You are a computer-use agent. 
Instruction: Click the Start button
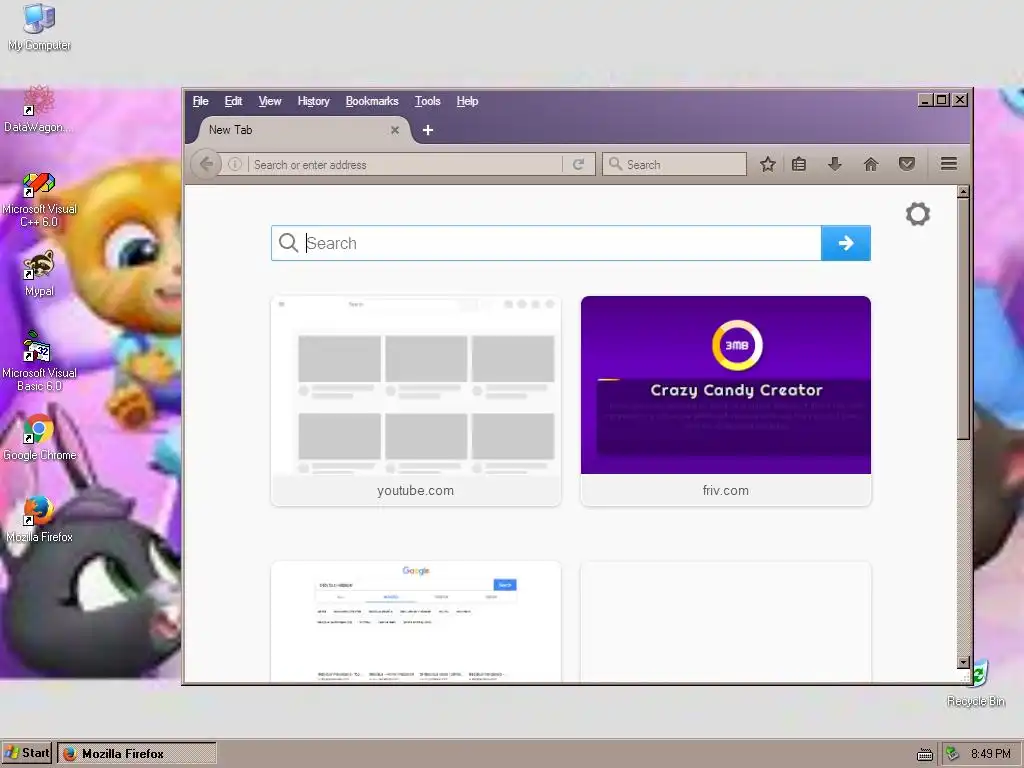tap(27, 753)
